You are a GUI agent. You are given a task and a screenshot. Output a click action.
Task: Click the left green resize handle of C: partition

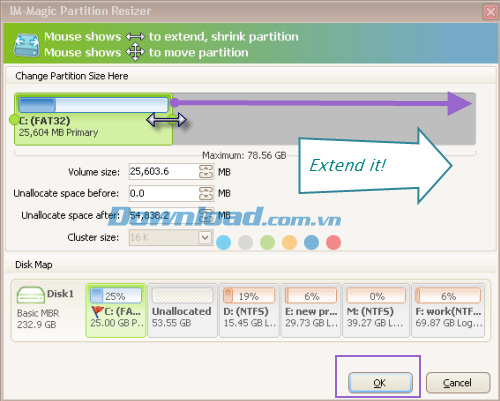click(14, 119)
